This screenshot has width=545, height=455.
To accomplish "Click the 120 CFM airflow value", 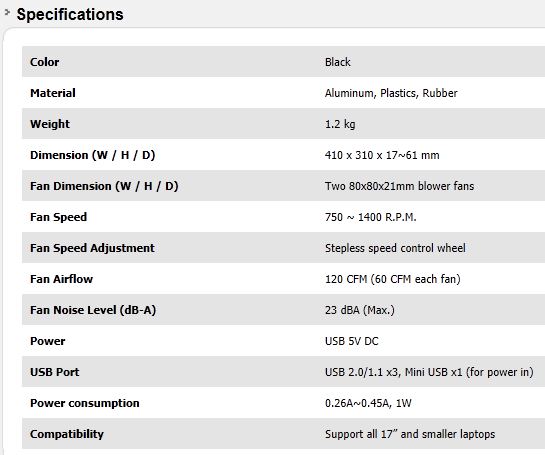I will 393,279.
